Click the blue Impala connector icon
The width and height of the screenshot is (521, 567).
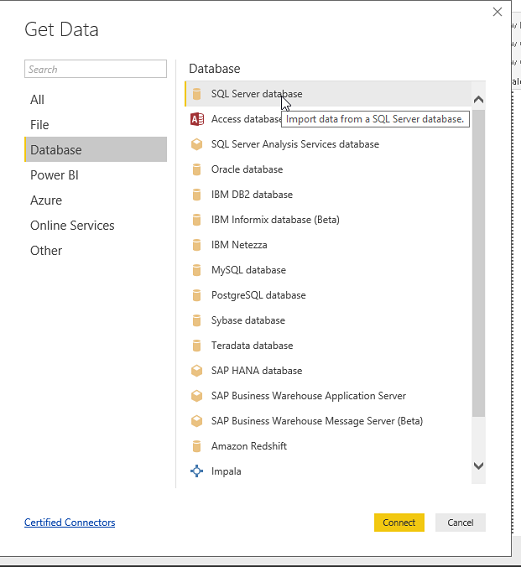(x=197, y=471)
